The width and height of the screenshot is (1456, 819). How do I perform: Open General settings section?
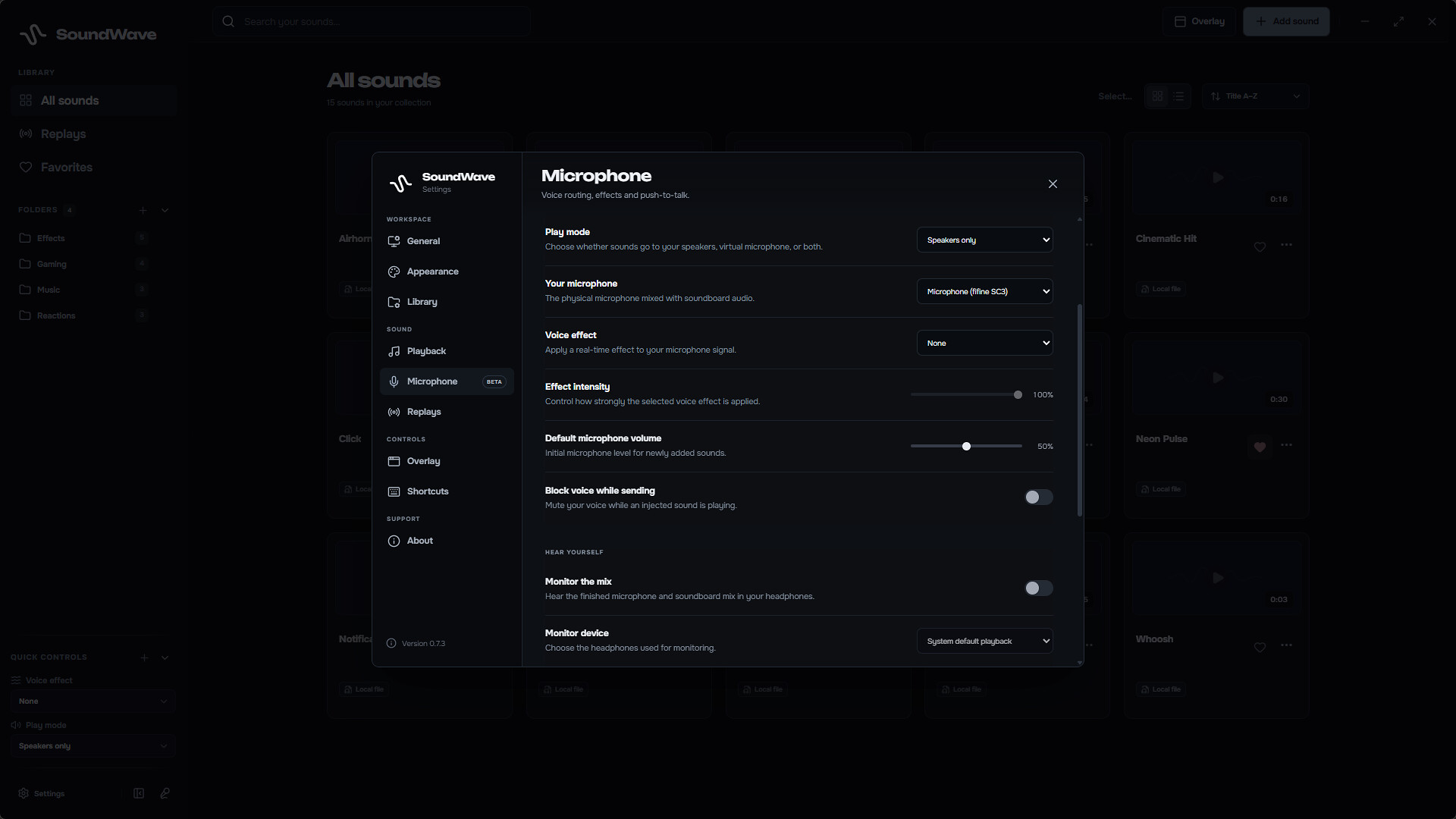tap(447, 241)
